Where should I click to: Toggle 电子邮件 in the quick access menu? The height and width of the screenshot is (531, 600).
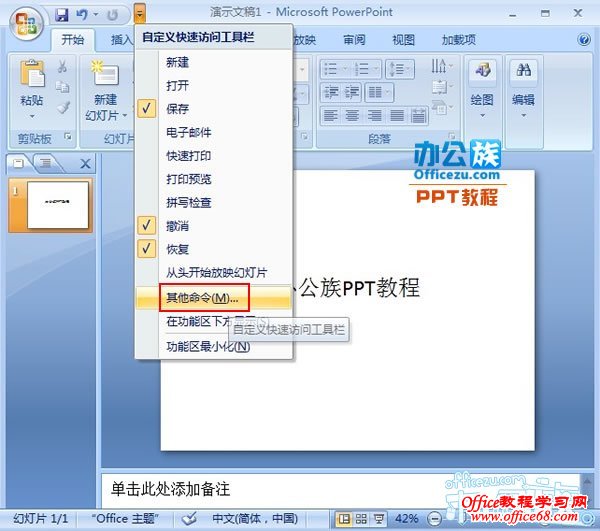click(x=214, y=132)
